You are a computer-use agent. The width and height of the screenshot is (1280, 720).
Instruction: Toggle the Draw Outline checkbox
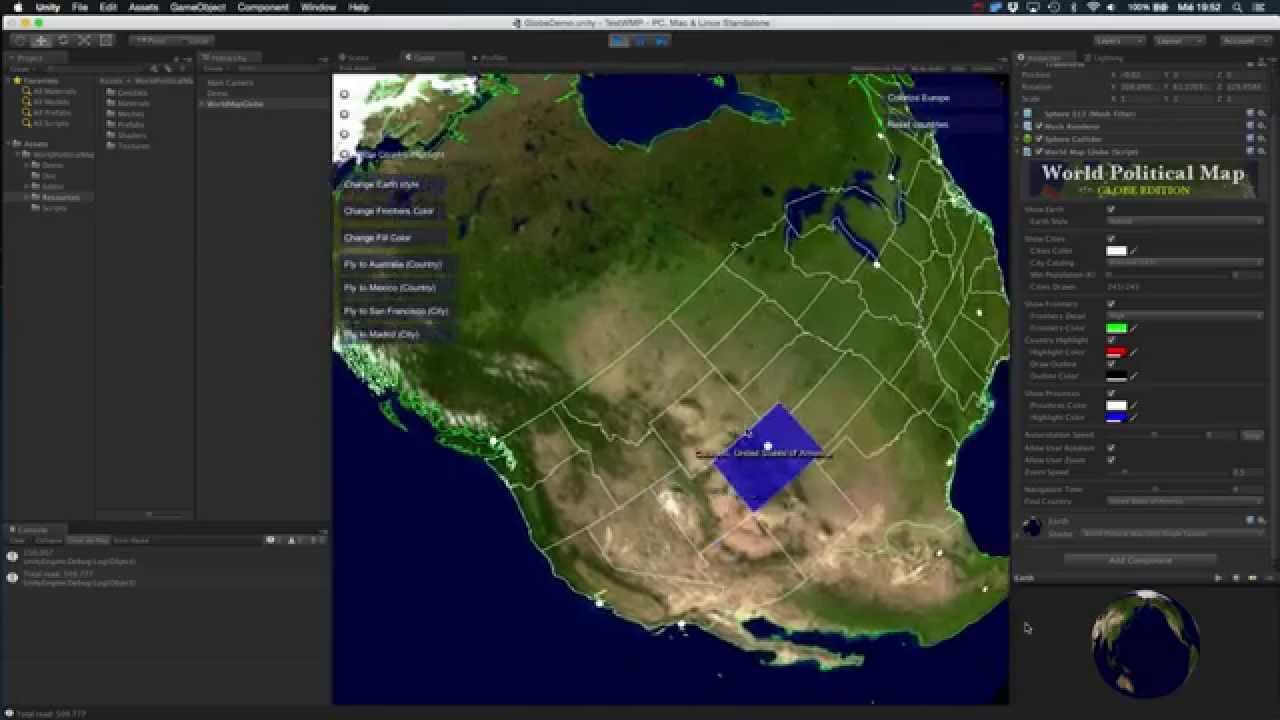[x=1111, y=364]
